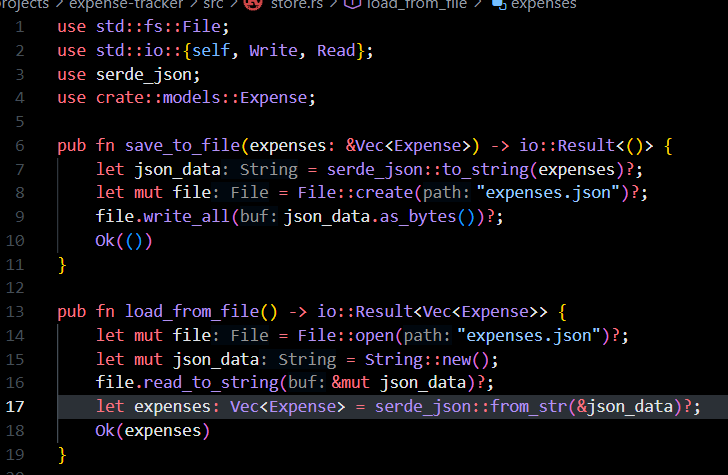Click io::Result<()> return type on line 6
The image size is (728, 475).
pos(586,146)
